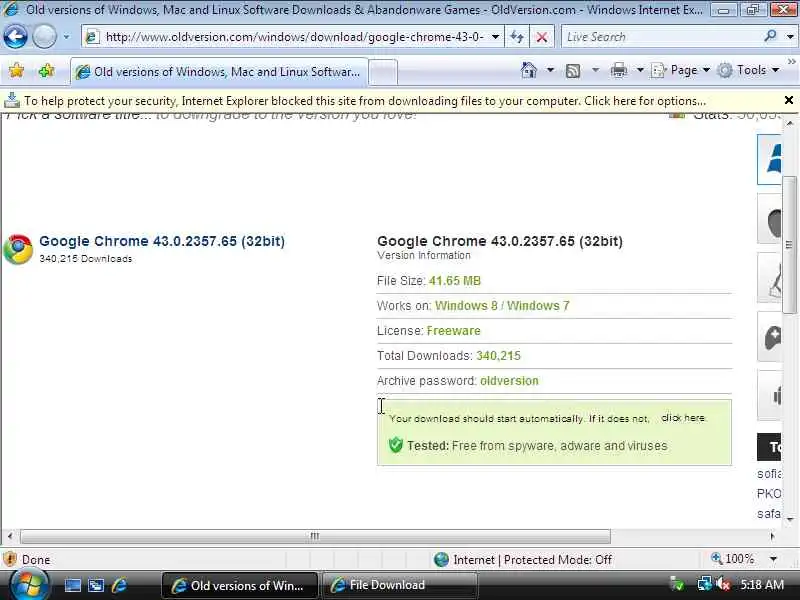The height and width of the screenshot is (600, 800).
Task: Click the red Stop loading icon
Action: [x=542, y=37]
